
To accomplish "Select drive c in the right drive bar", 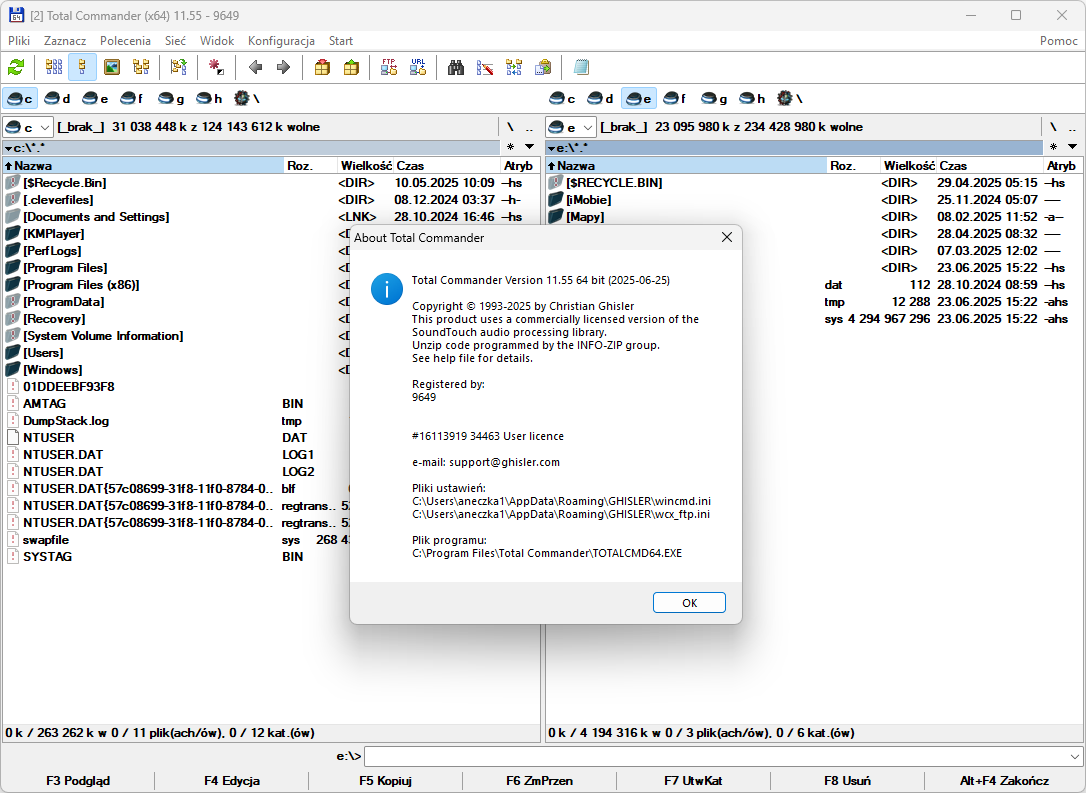I will [562, 98].
